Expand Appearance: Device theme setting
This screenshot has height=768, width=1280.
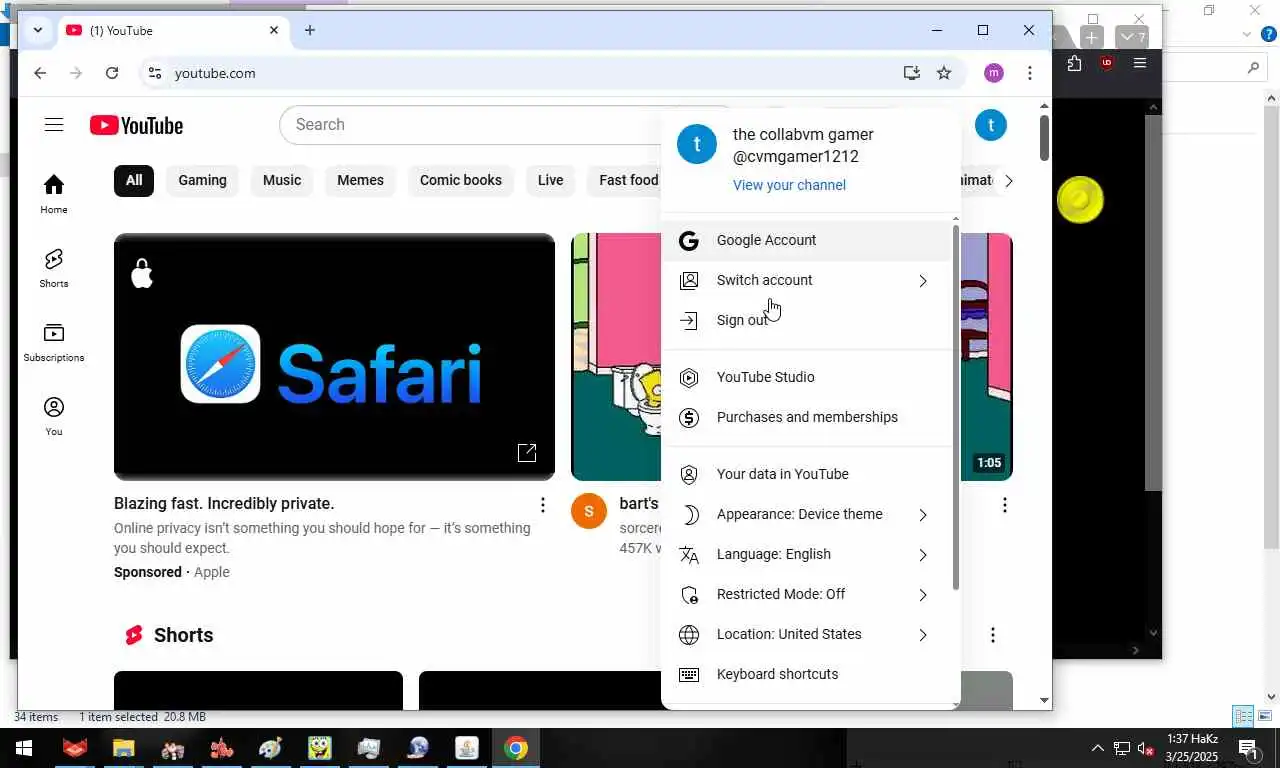(x=806, y=514)
